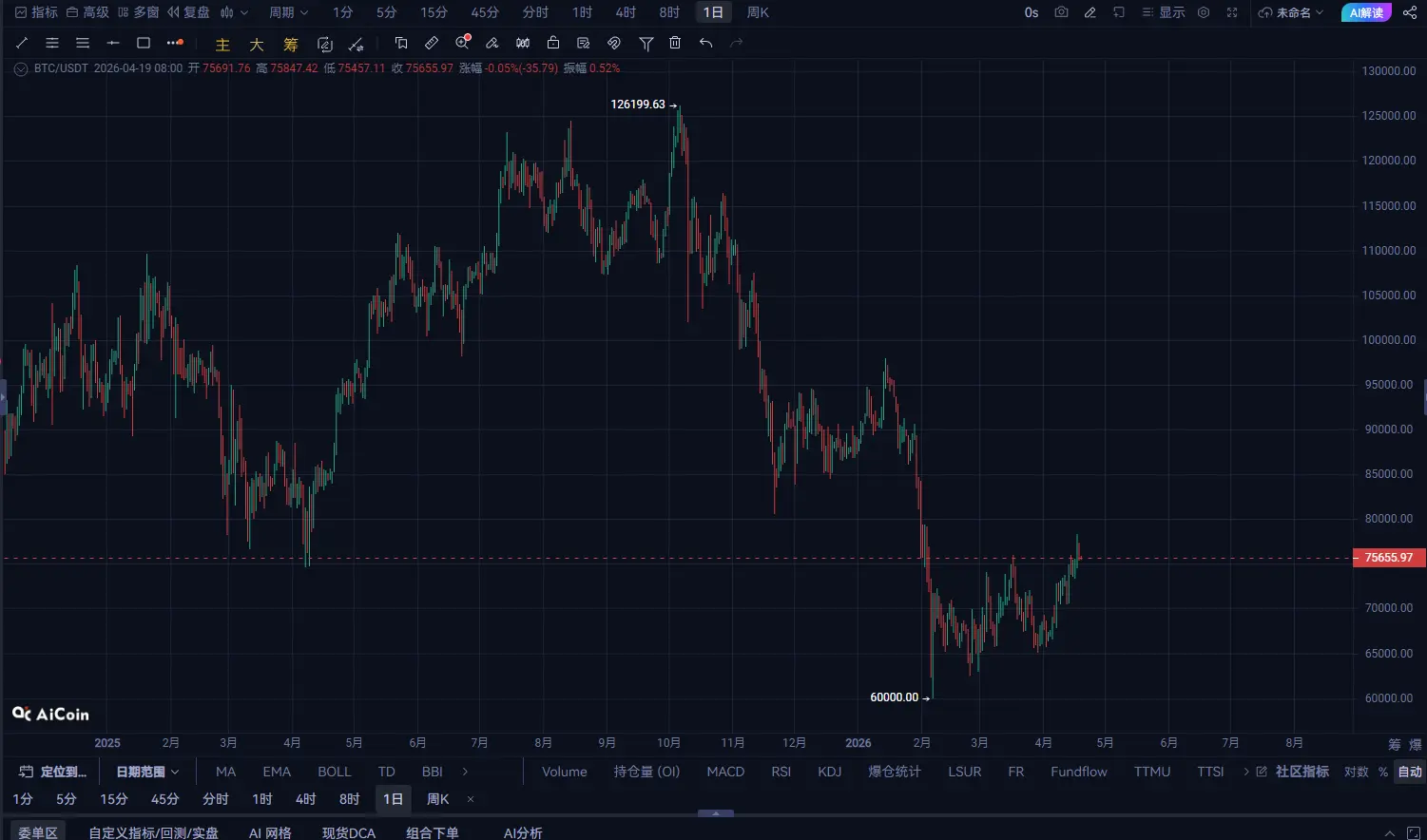The height and width of the screenshot is (840, 1427).
Task: Open more drawing tools (three dots)
Action: 175,43
